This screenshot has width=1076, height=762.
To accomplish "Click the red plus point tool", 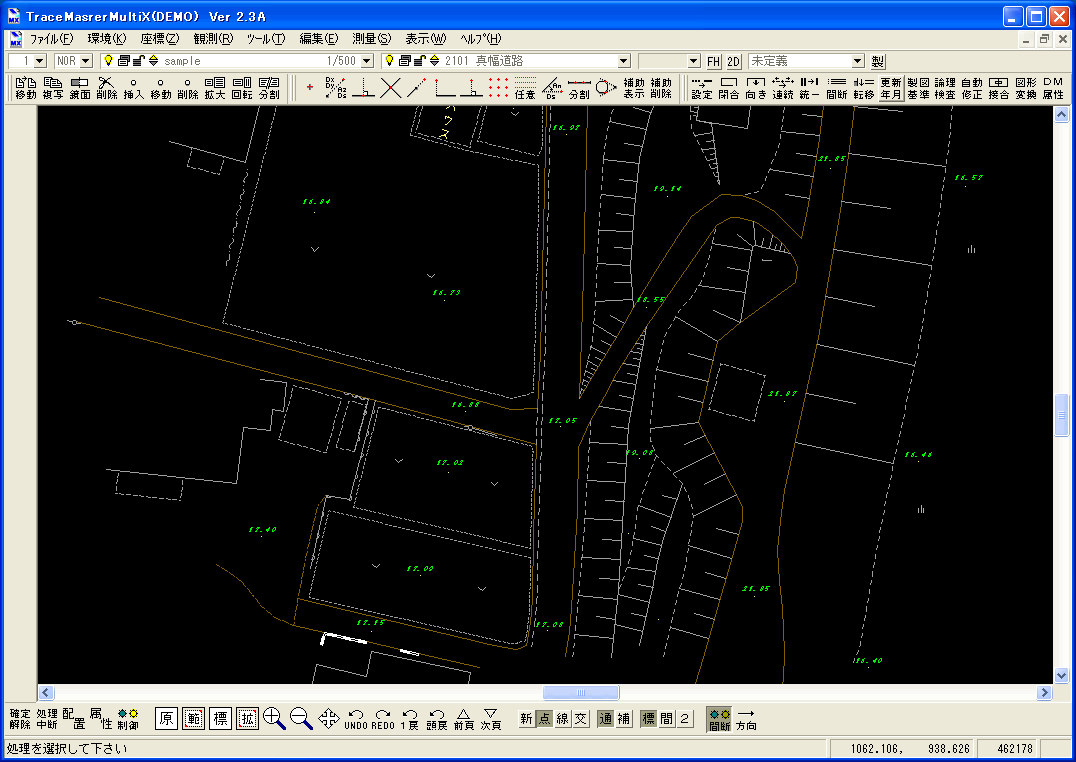I will pyautogui.click(x=310, y=88).
